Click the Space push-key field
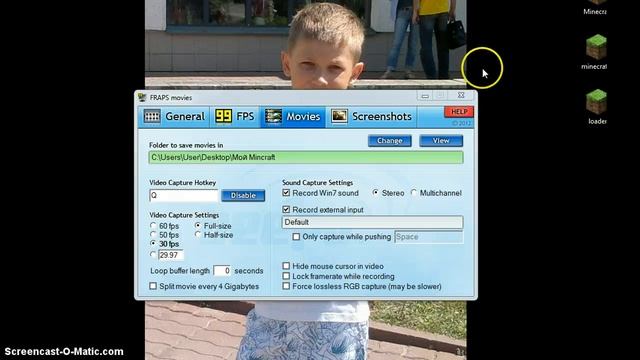The width and height of the screenshot is (640, 360). click(429, 237)
